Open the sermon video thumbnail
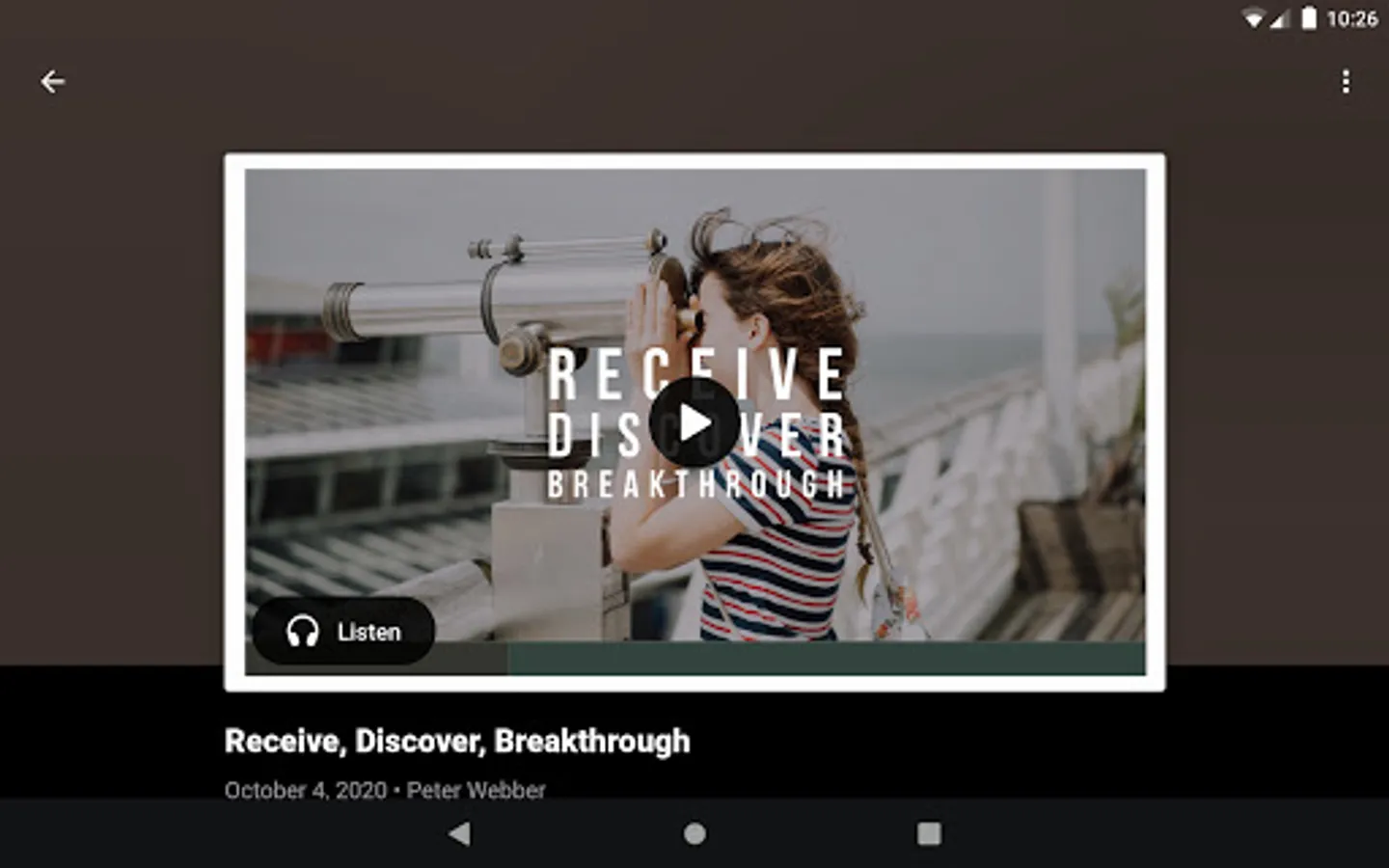The height and width of the screenshot is (868, 1389). pyautogui.click(x=694, y=422)
